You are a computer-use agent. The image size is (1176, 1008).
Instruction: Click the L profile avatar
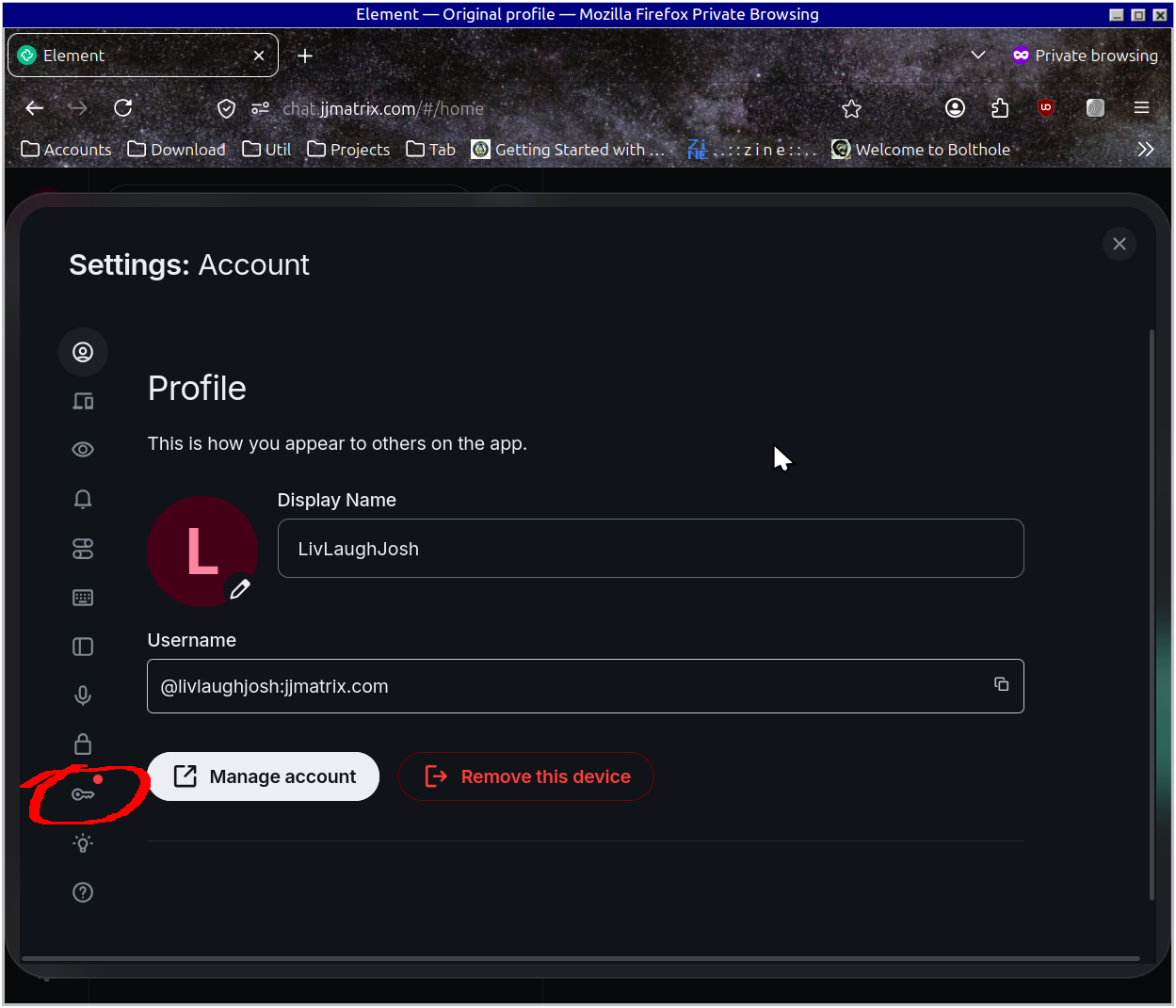point(201,552)
